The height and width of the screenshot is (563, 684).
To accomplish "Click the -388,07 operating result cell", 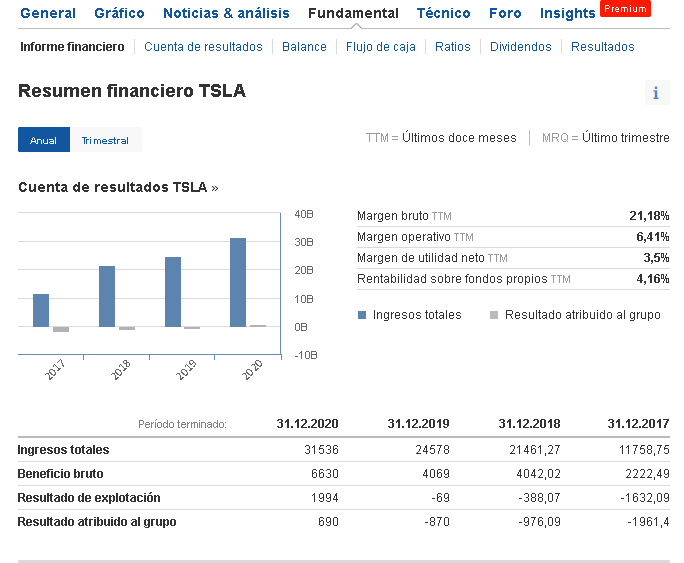I will pyautogui.click(x=539, y=498).
